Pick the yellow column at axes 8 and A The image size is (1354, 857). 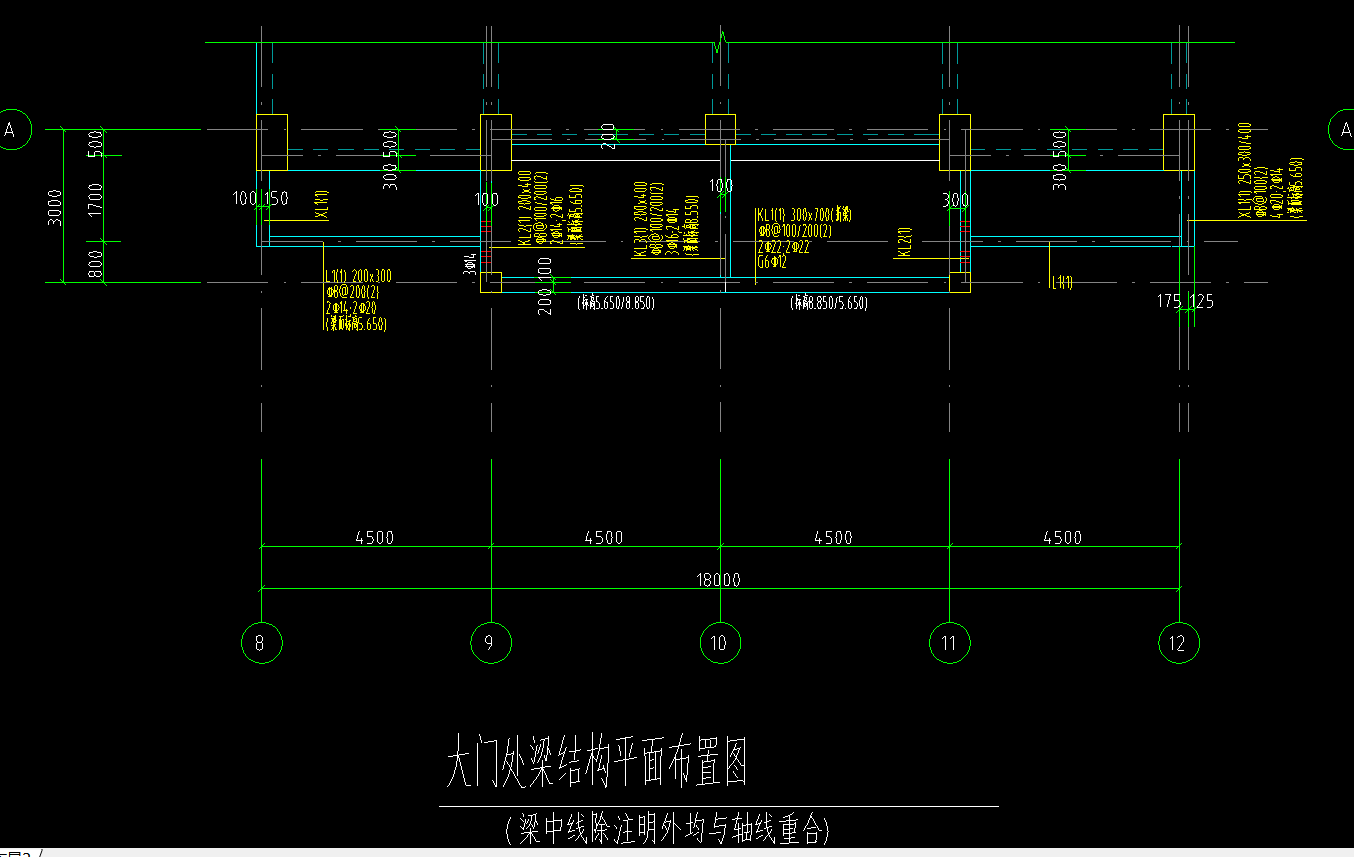click(272, 143)
